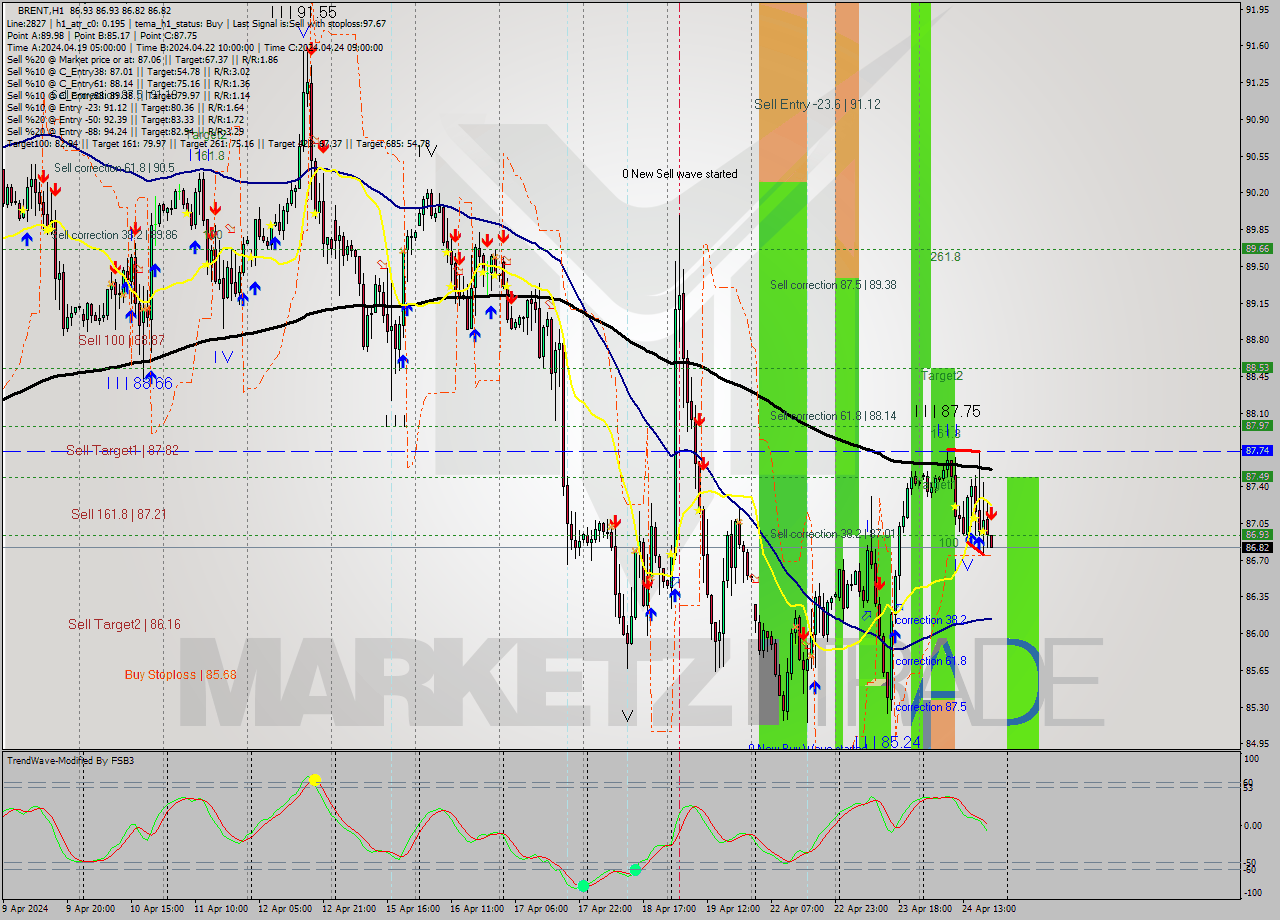Click the '17 Apr 22:00' date axis label
The width and height of the screenshot is (1280, 920).
[x=606, y=909]
